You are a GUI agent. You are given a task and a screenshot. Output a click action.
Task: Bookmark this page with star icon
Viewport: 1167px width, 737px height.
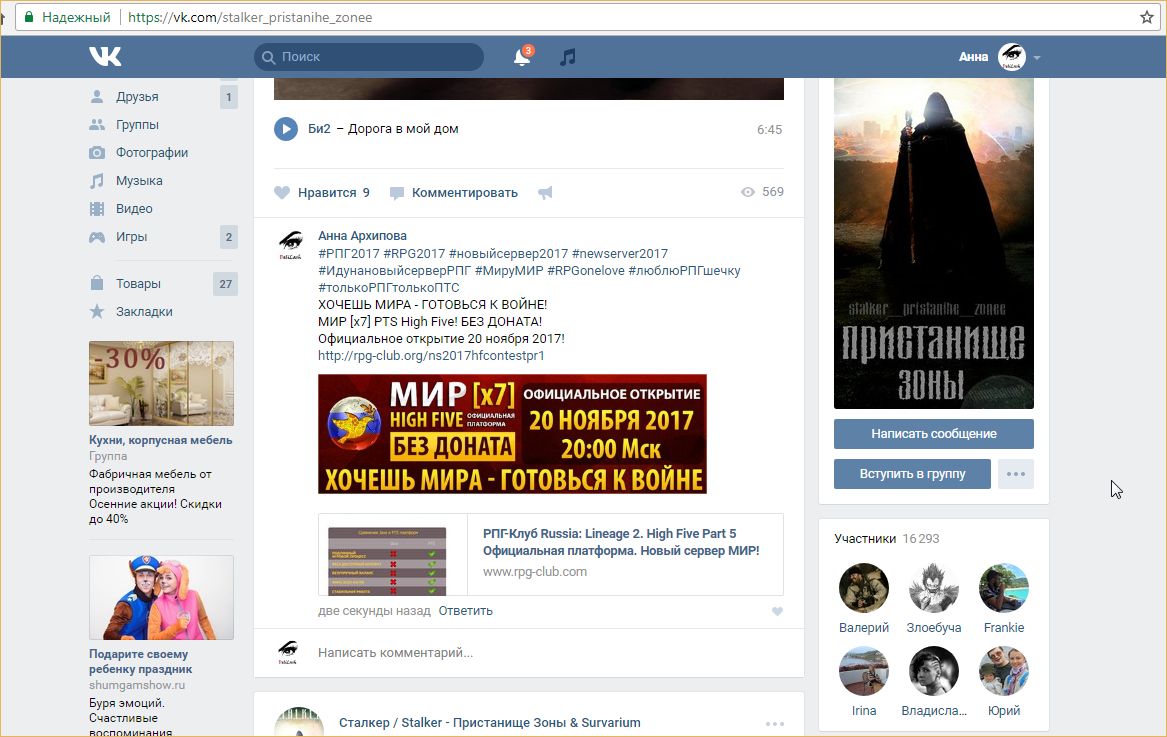tap(1147, 18)
